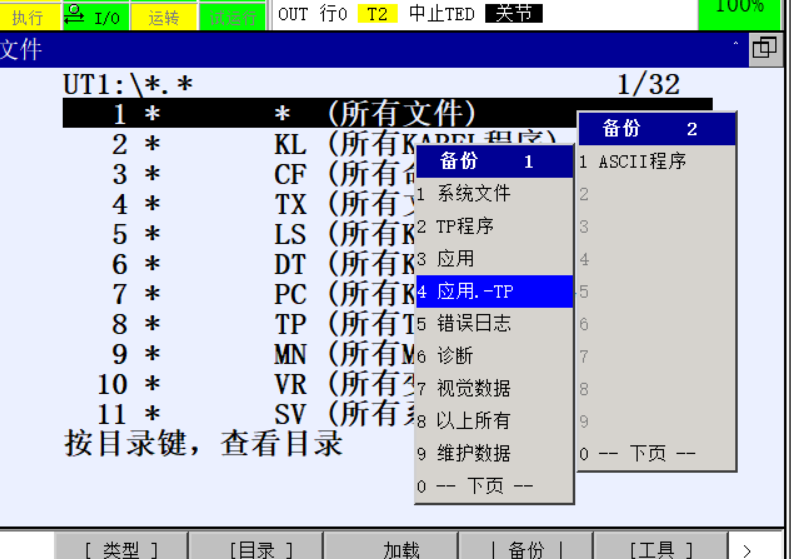Click the window split icon in title bar

point(764,48)
